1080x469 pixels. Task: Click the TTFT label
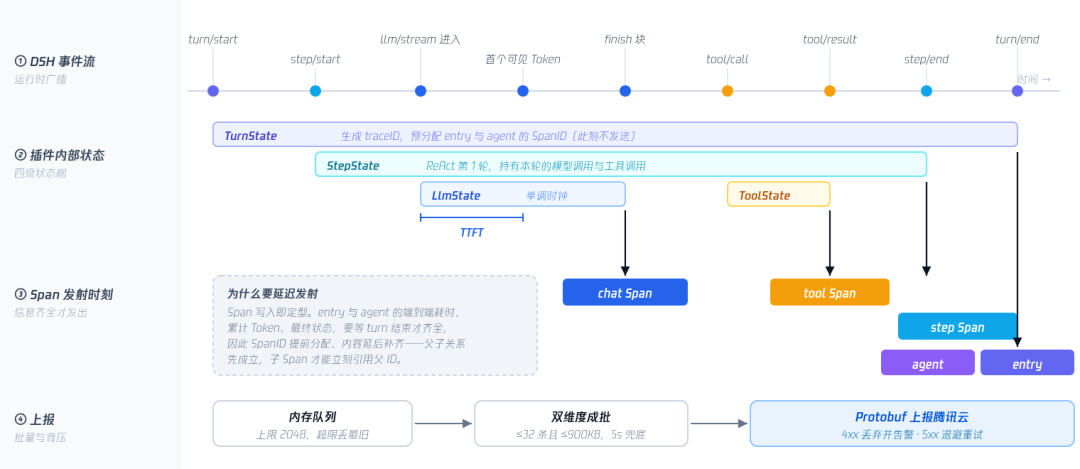click(x=472, y=233)
